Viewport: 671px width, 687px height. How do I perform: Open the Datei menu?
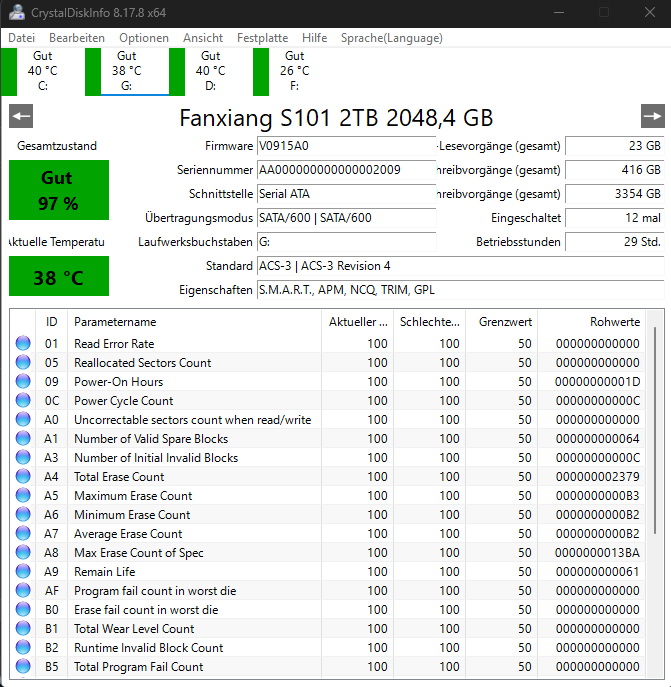(21, 38)
